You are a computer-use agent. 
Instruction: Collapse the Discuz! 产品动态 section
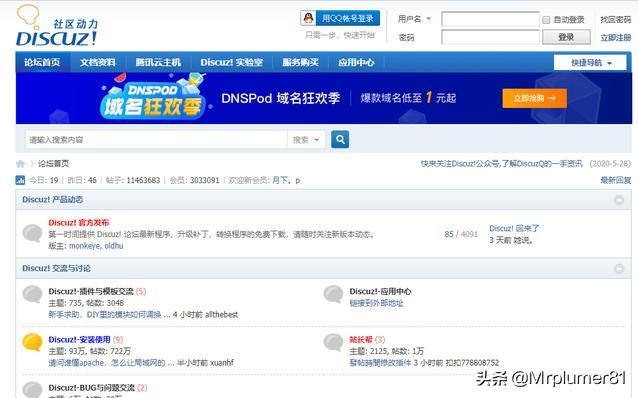click(619, 200)
